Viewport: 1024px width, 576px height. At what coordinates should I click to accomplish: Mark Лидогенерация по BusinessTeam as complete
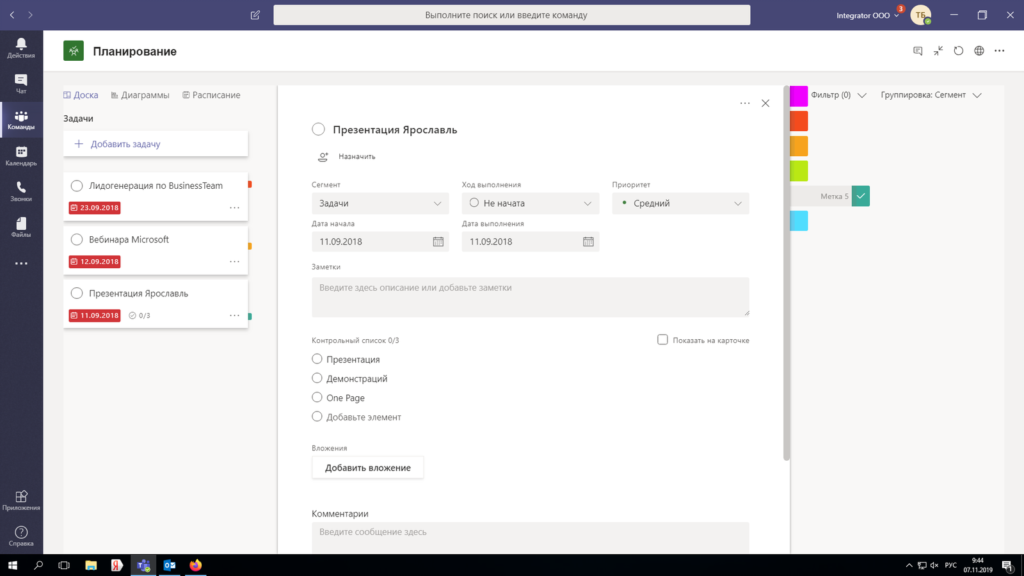click(x=76, y=185)
